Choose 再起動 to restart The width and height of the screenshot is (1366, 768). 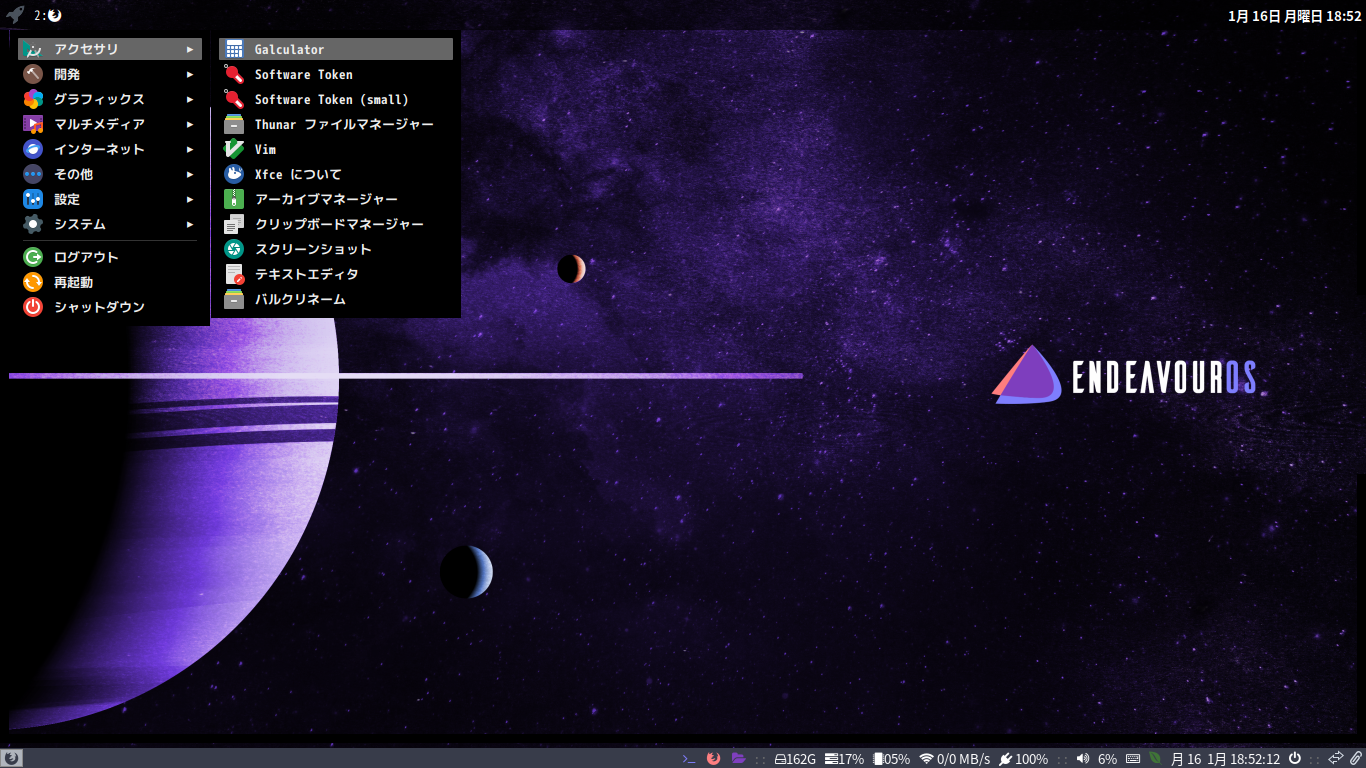pyautogui.click(x=110, y=282)
